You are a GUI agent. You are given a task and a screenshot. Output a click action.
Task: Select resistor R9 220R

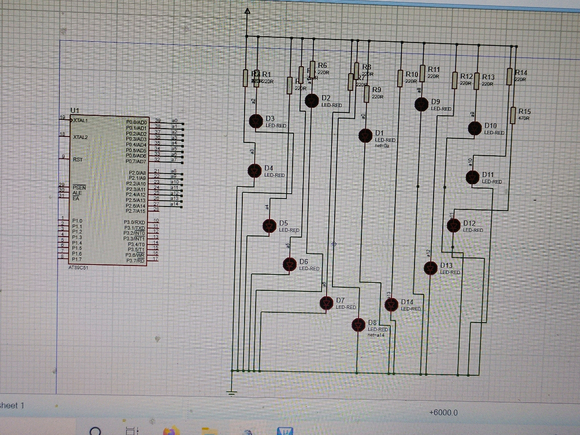point(367,94)
